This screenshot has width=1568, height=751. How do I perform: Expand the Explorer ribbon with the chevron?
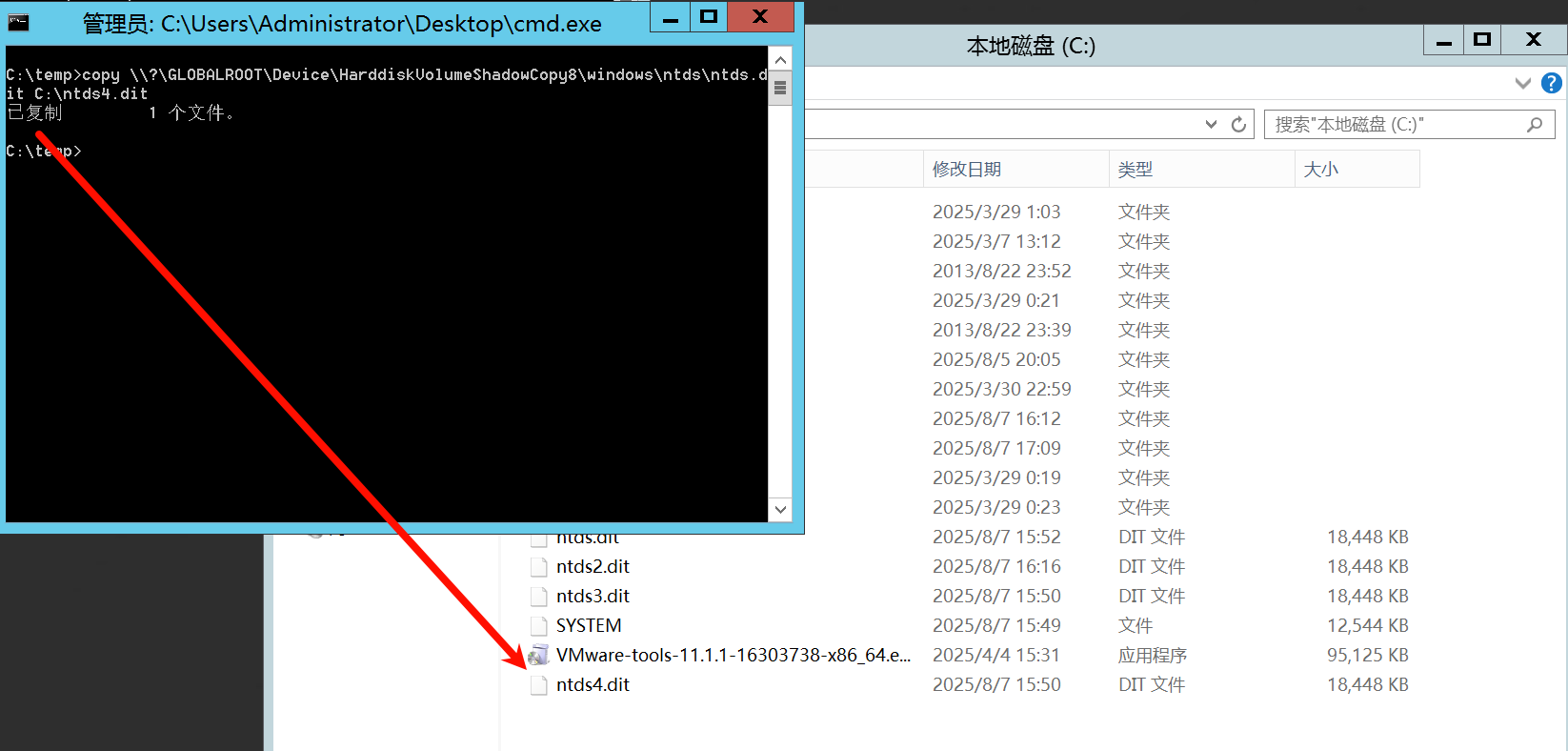pyautogui.click(x=1522, y=83)
